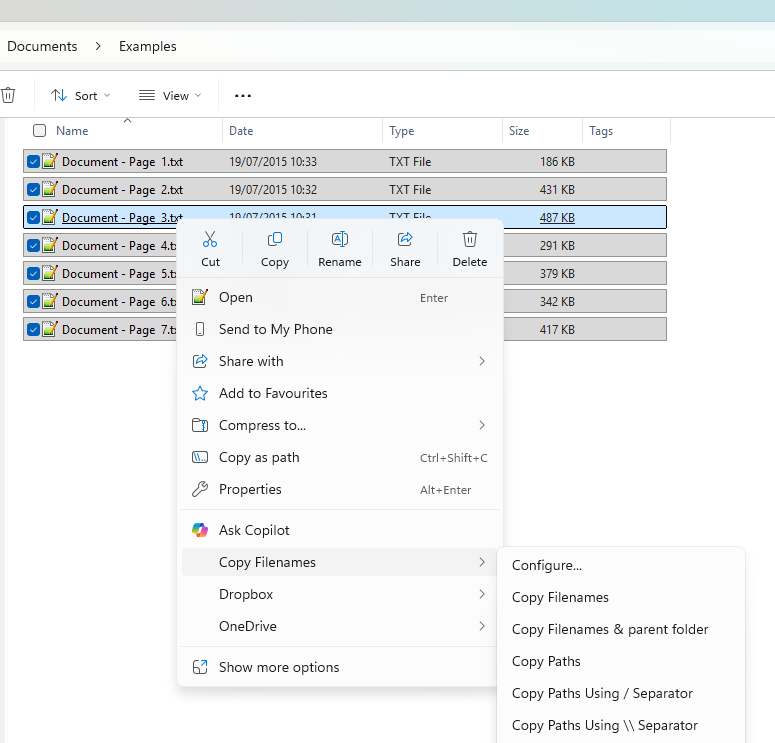Click the Size column header
This screenshot has width=775, height=743.
pyautogui.click(x=519, y=131)
